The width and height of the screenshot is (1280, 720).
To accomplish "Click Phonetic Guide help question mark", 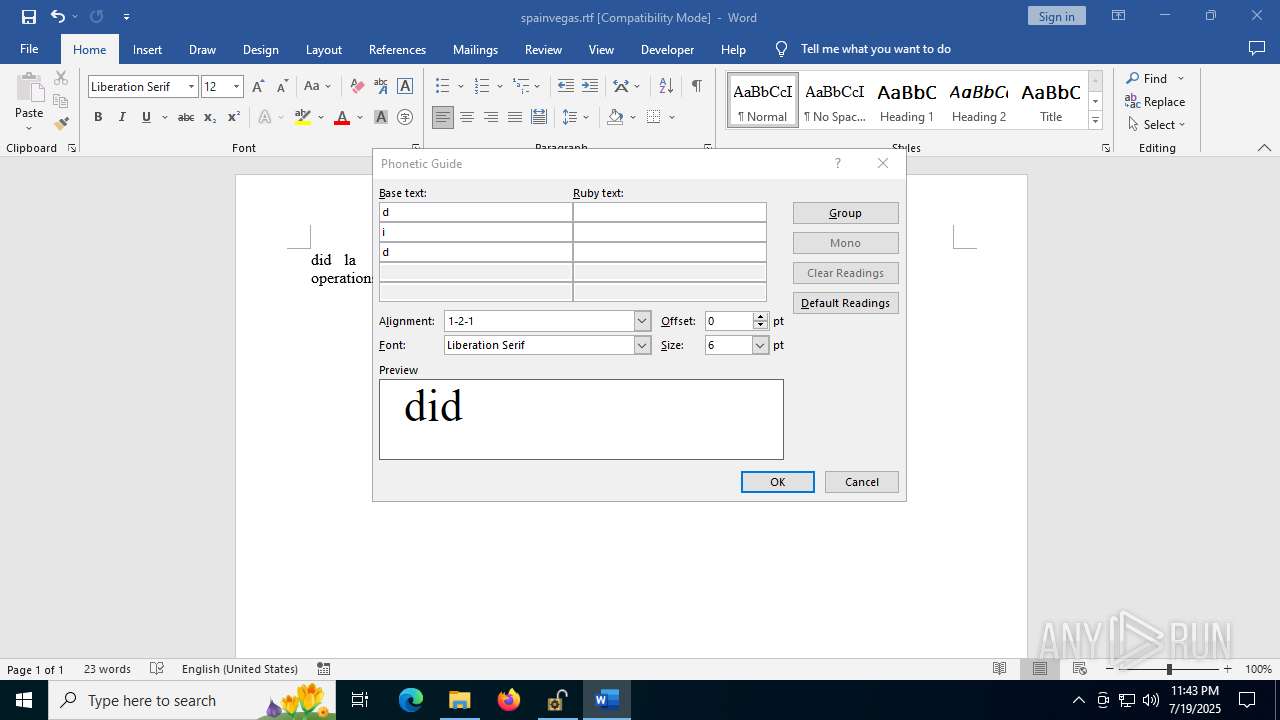I will tap(837, 163).
